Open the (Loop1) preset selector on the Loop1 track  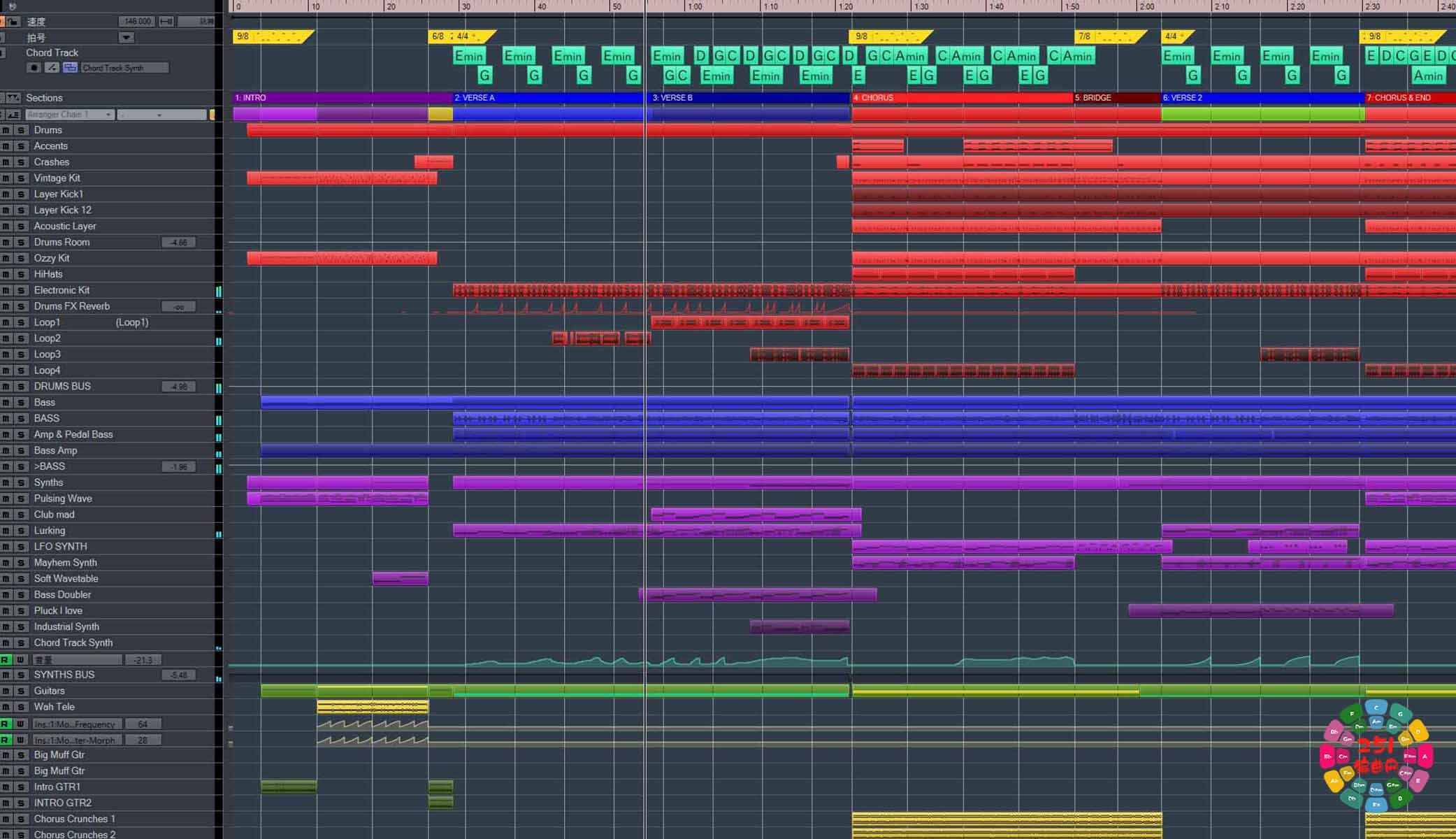tap(131, 322)
